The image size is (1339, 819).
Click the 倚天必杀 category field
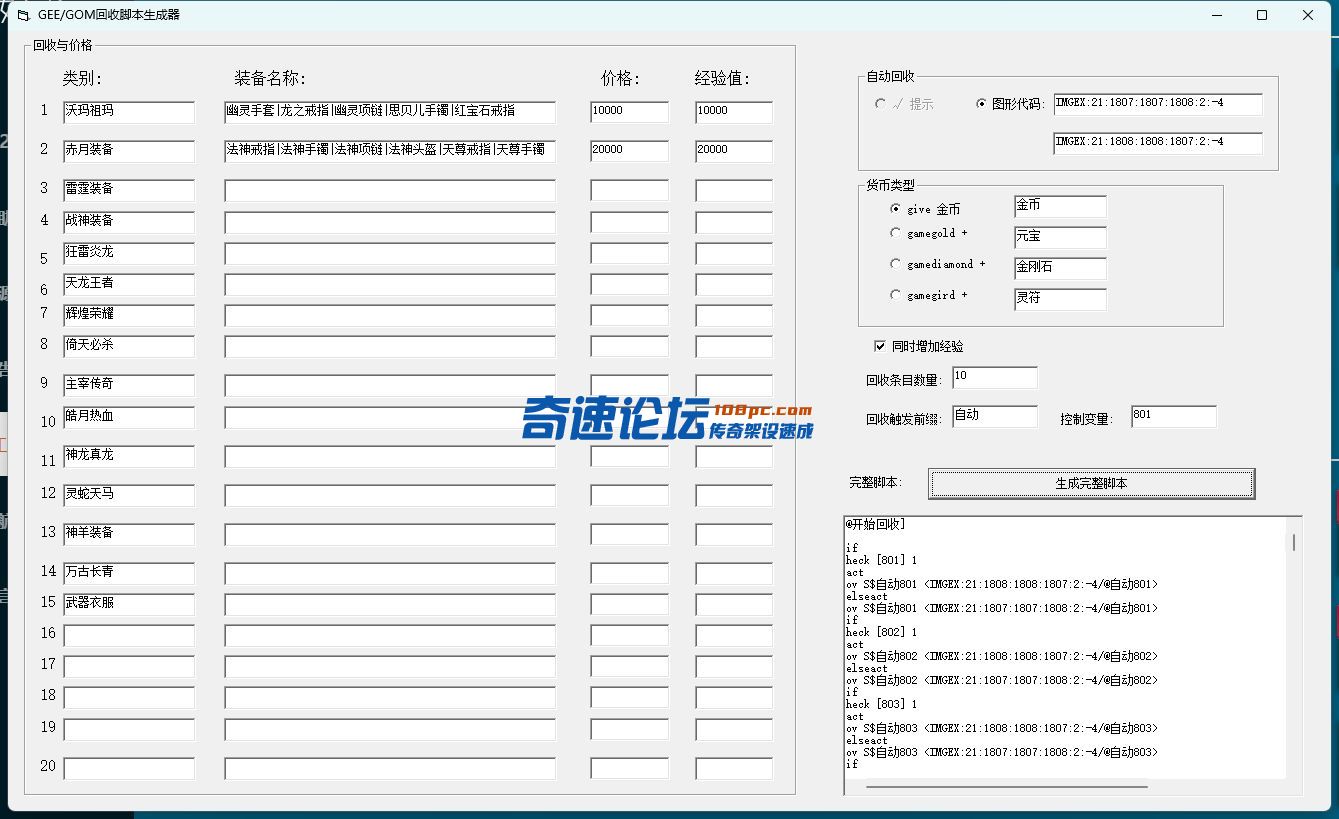point(129,346)
